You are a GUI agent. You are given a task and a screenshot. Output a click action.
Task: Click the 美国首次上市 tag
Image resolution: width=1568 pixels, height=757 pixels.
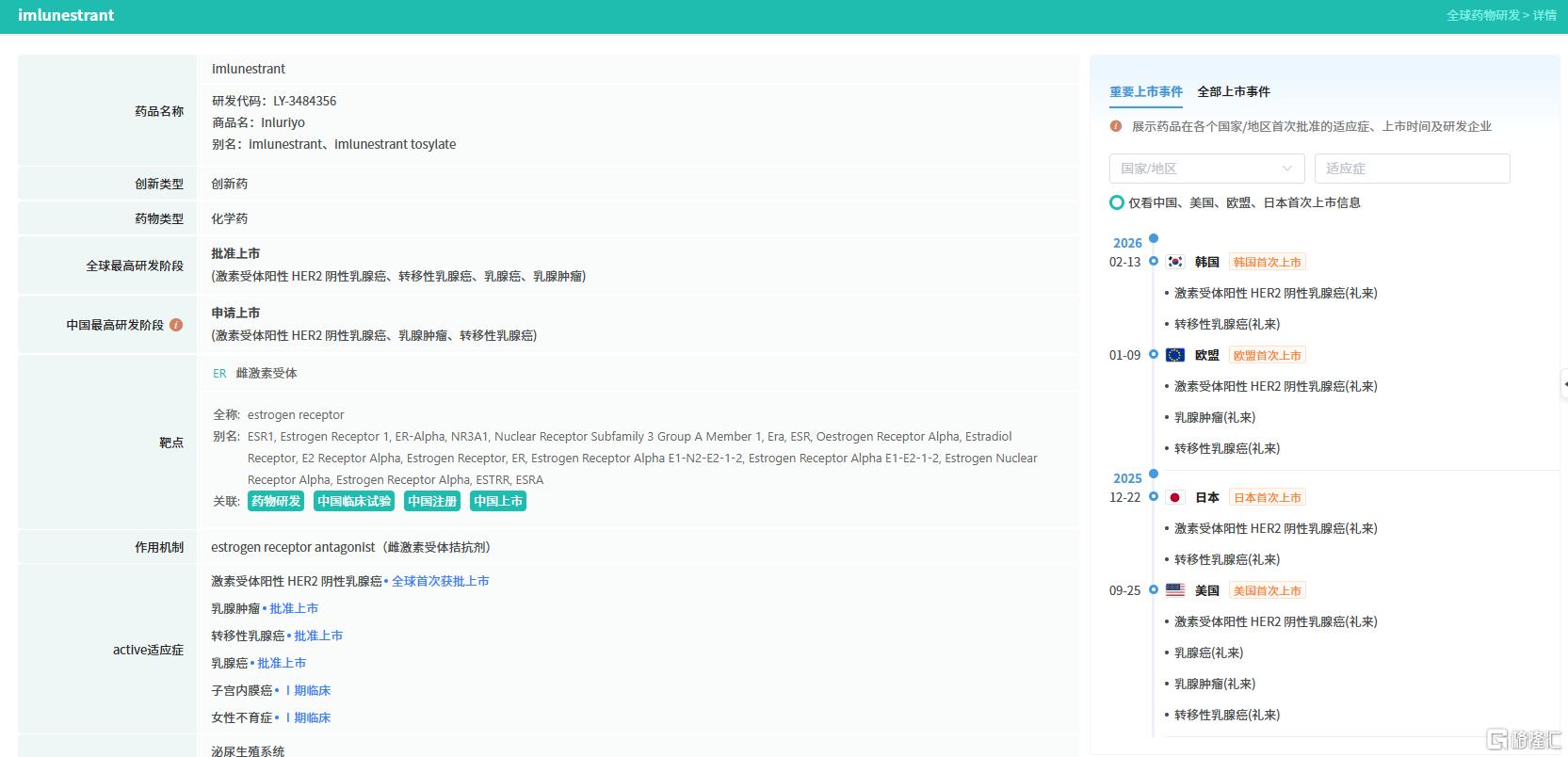1267,590
